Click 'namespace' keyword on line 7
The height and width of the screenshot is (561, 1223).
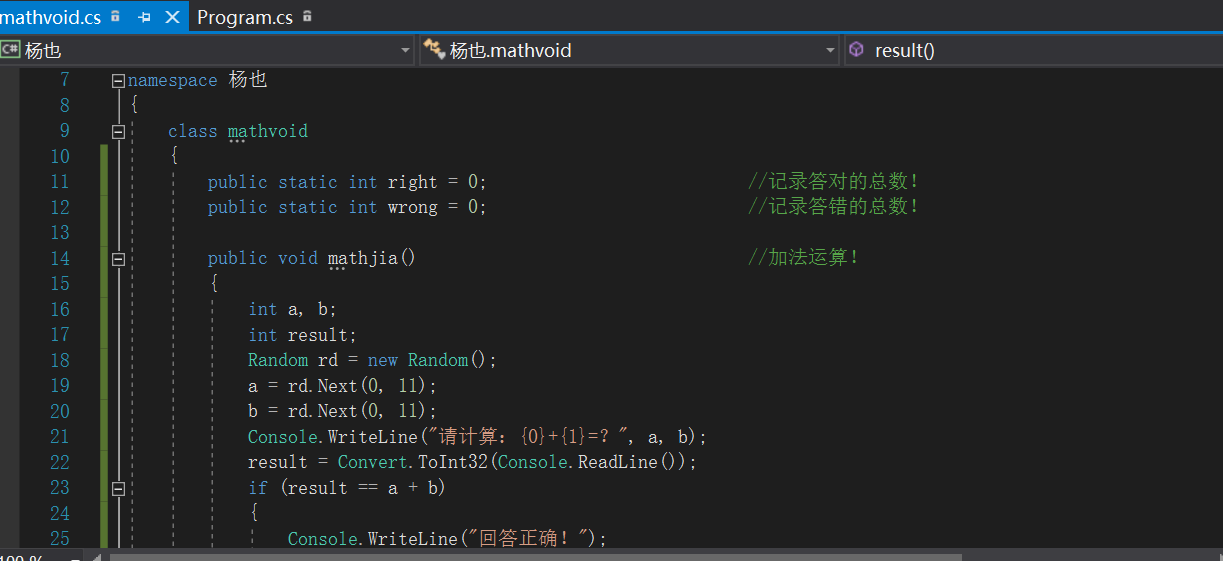coord(172,80)
